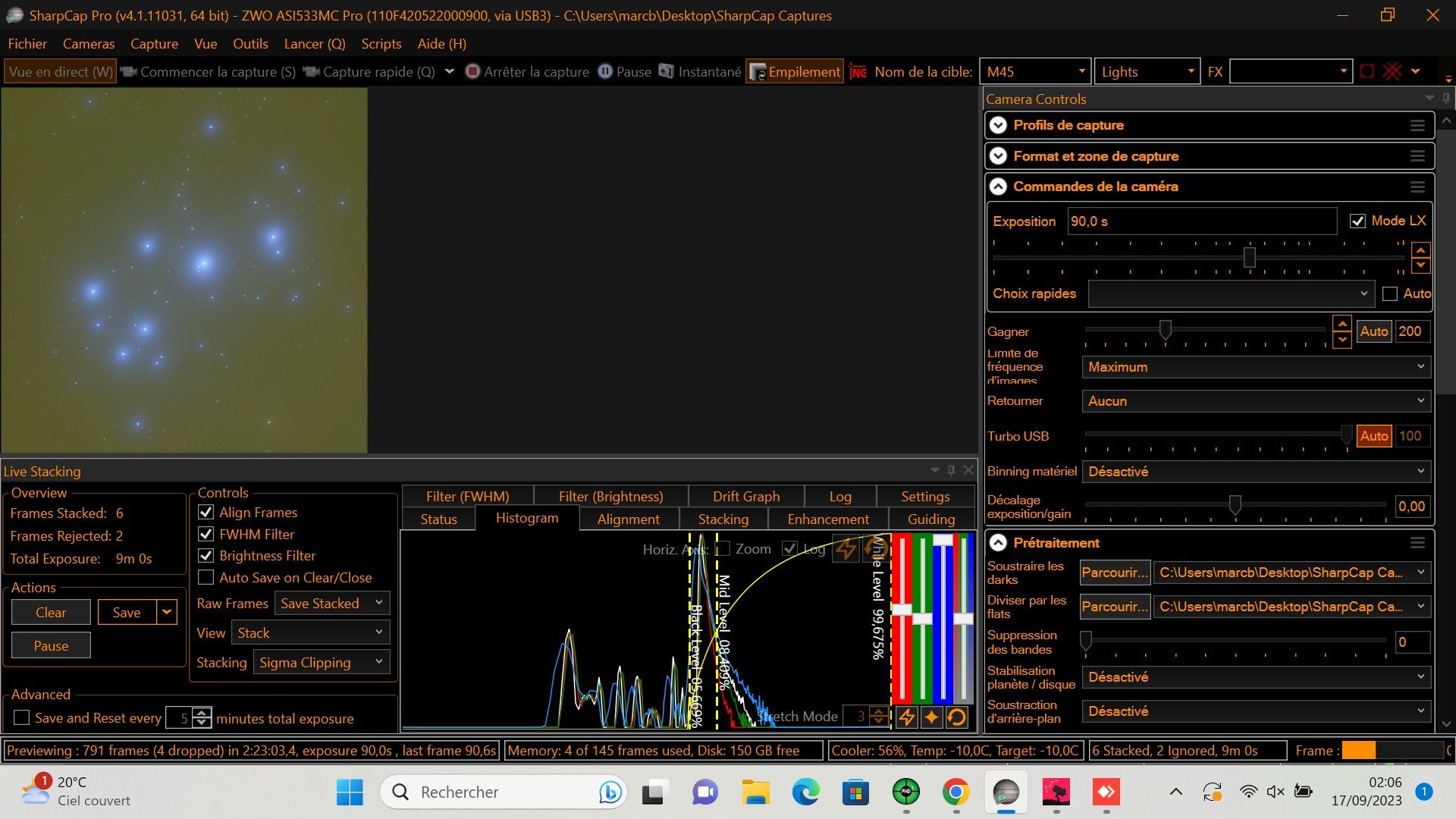The width and height of the screenshot is (1456, 819).
Task: Open the Format et zone de capture hamburger menu
Action: click(x=1417, y=156)
